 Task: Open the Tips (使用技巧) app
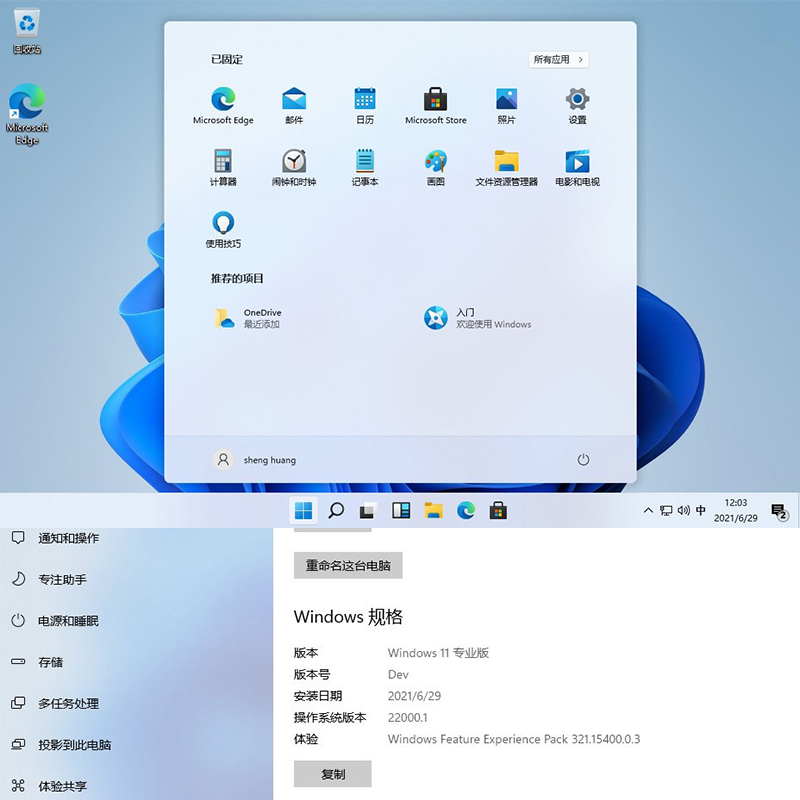[x=223, y=229]
